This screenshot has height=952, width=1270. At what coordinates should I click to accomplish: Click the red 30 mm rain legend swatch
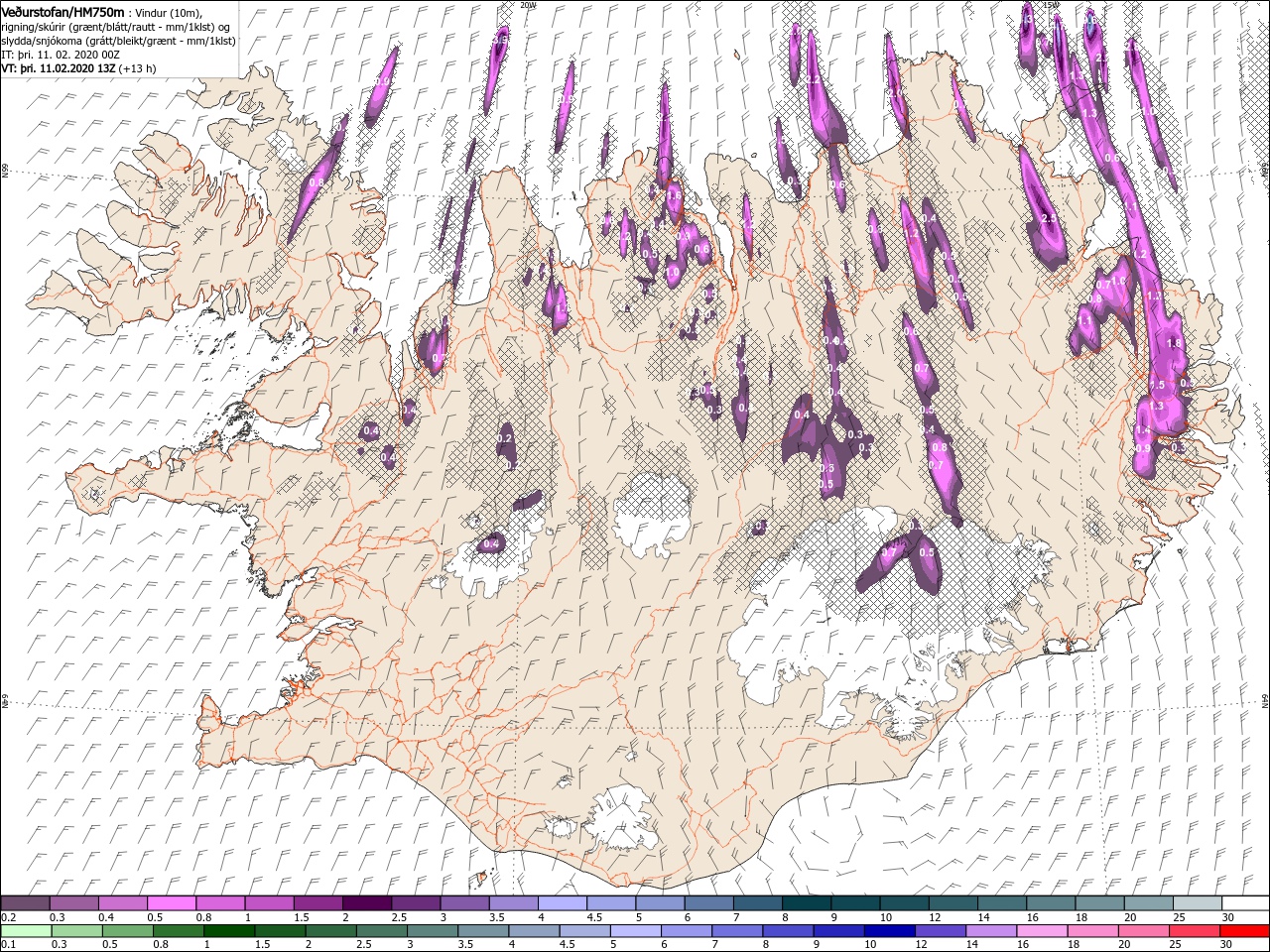click(x=1244, y=930)
